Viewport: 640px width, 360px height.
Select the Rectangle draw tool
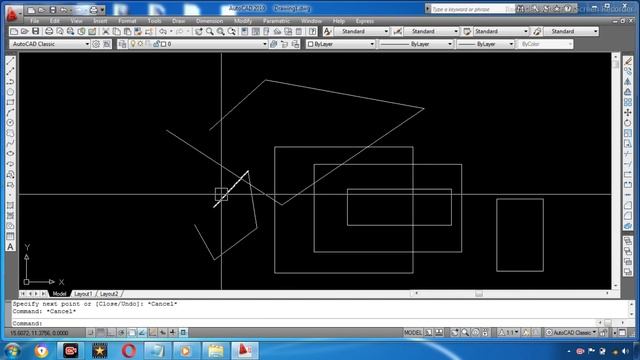pos(10,102)
